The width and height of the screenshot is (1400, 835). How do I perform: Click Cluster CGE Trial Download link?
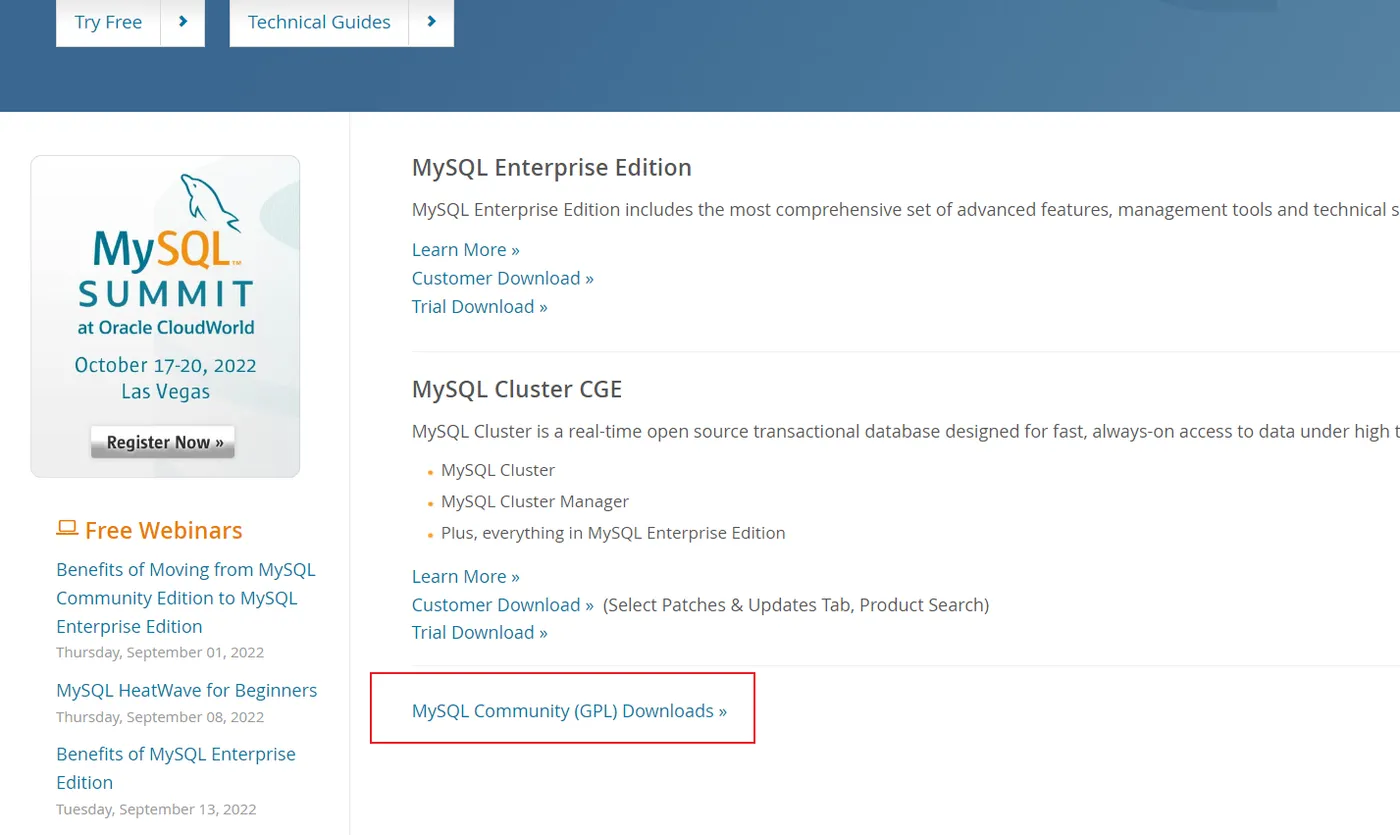479,632
